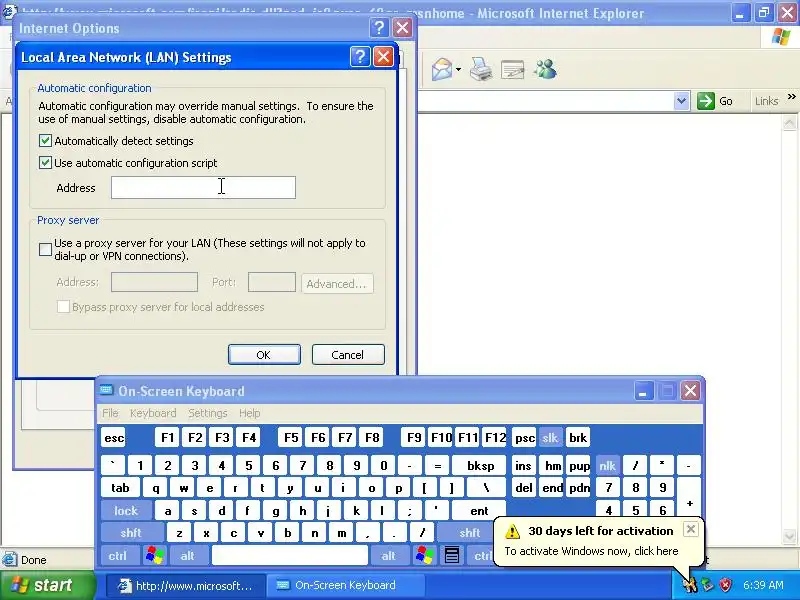Cancel the LAN Settings dialog
This screenshot has width=800, height=600.
tap(348, 355)
